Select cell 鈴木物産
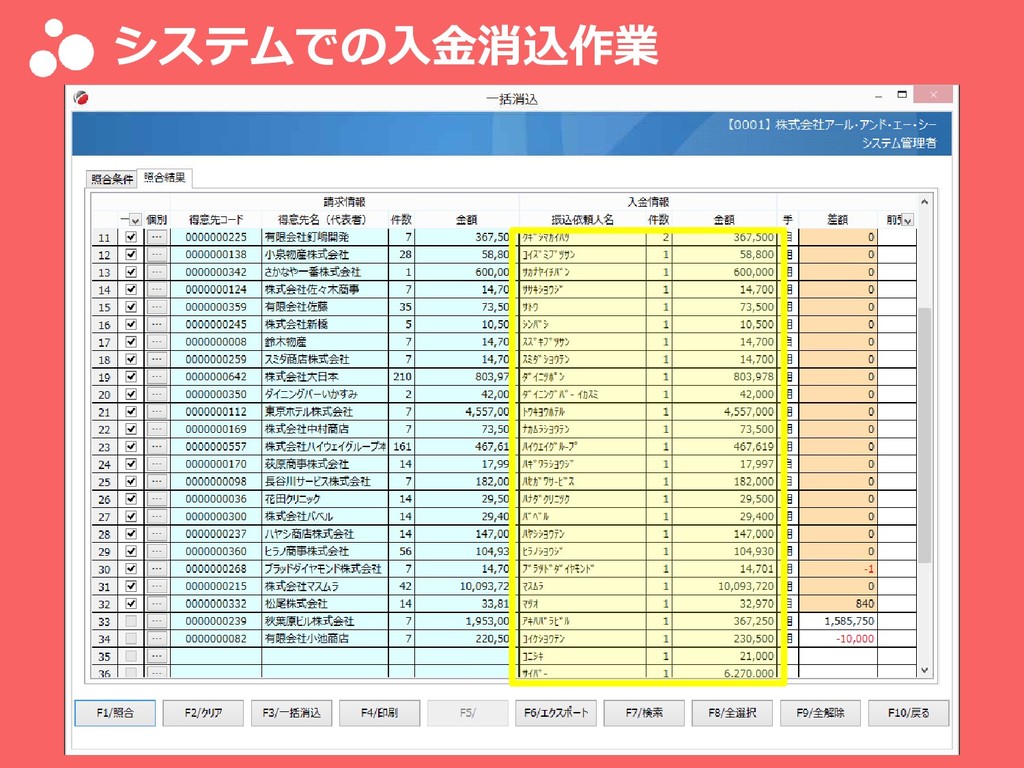1024x768 pixels. coord(325,342)
